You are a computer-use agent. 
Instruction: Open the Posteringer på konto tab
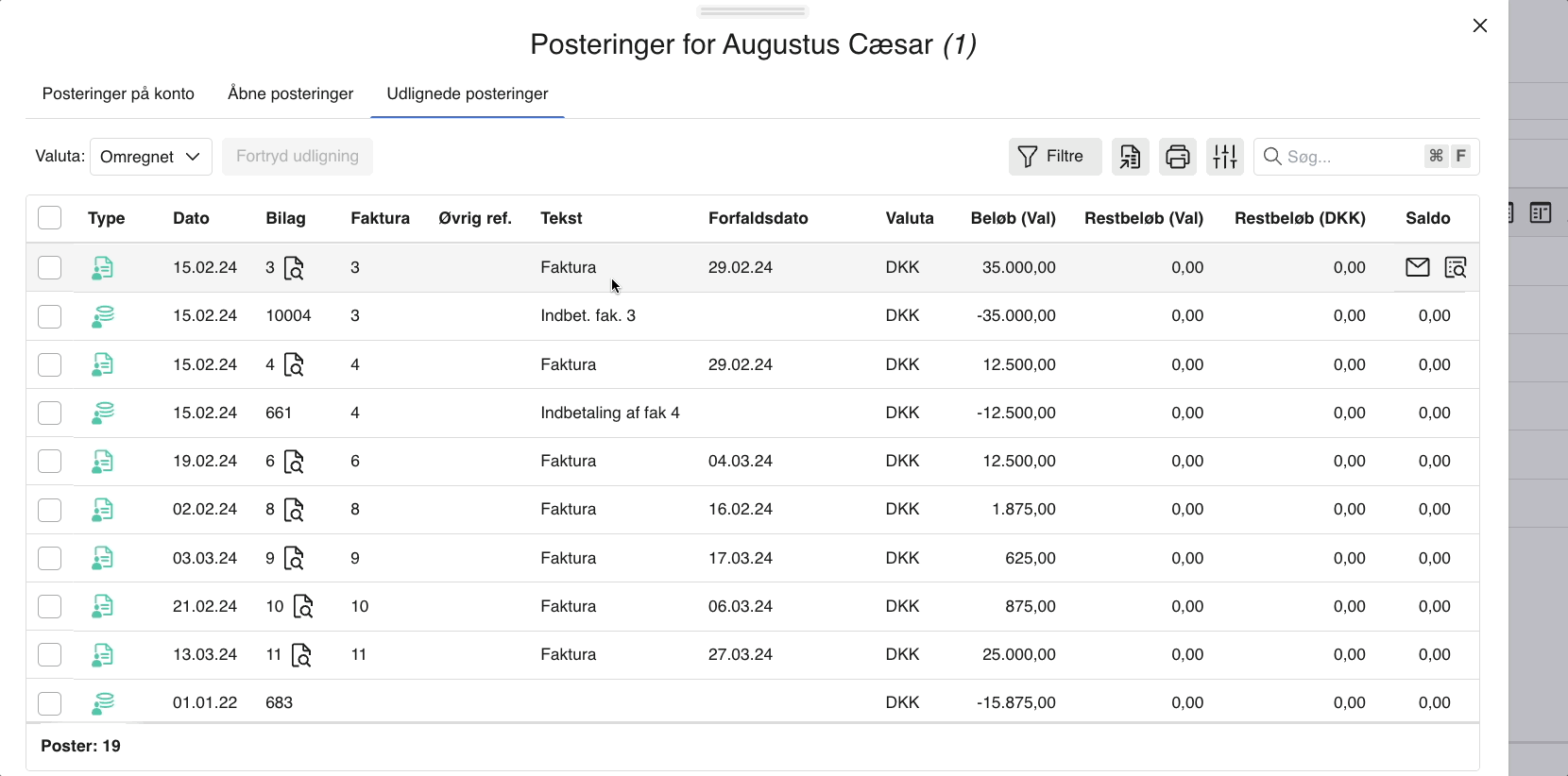[x=117, y=93]
